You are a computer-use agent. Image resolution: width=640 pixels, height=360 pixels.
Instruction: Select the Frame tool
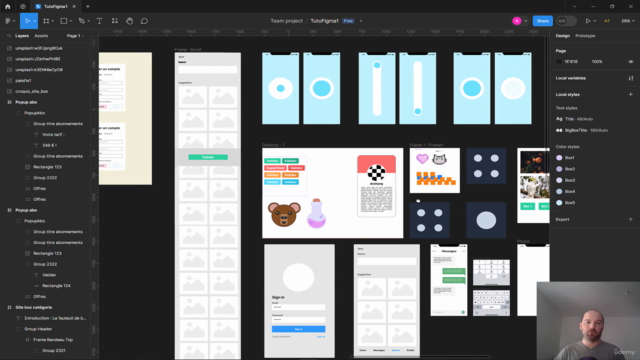[46, 21]
